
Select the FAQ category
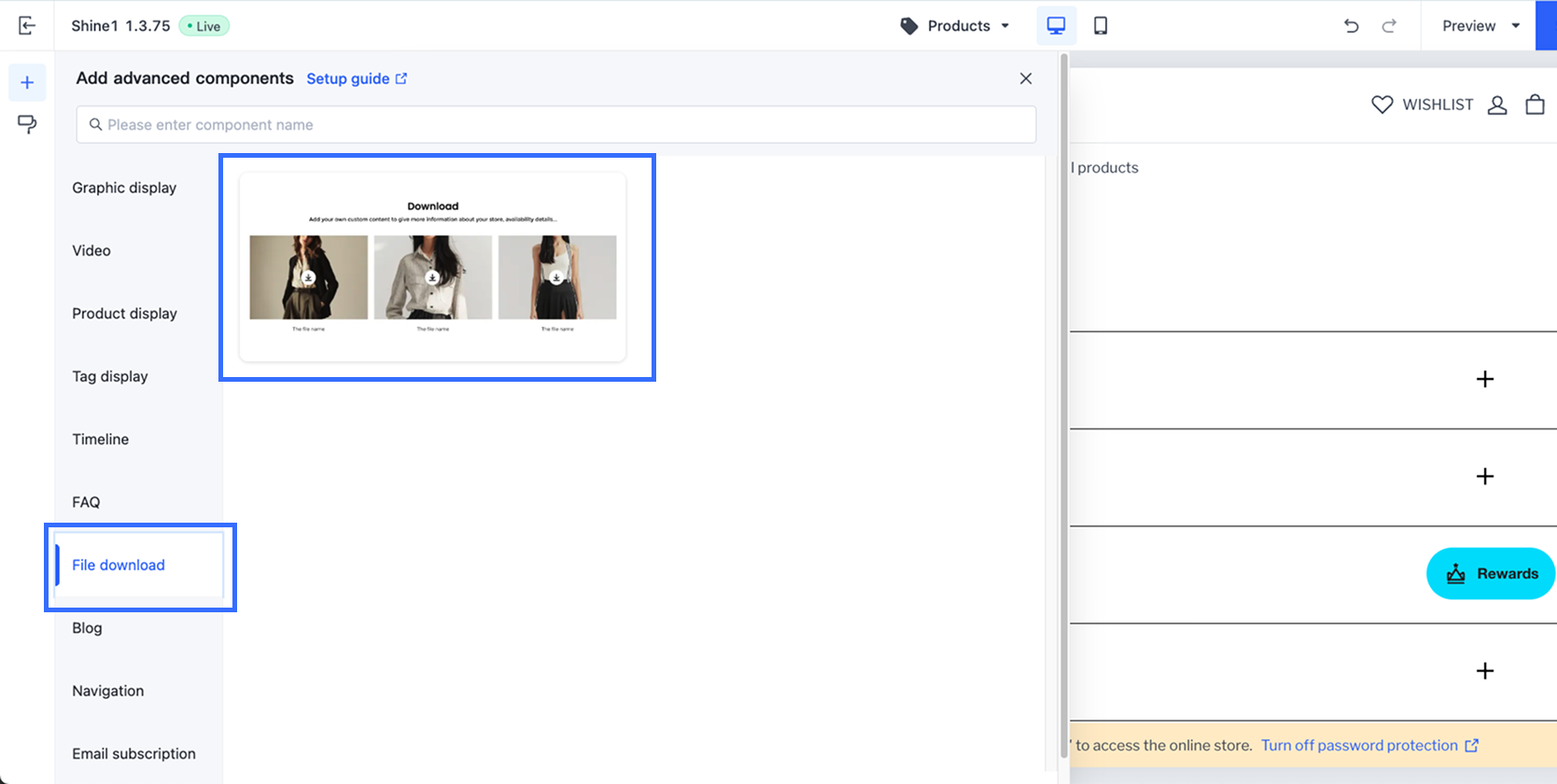tap(86, 502)
